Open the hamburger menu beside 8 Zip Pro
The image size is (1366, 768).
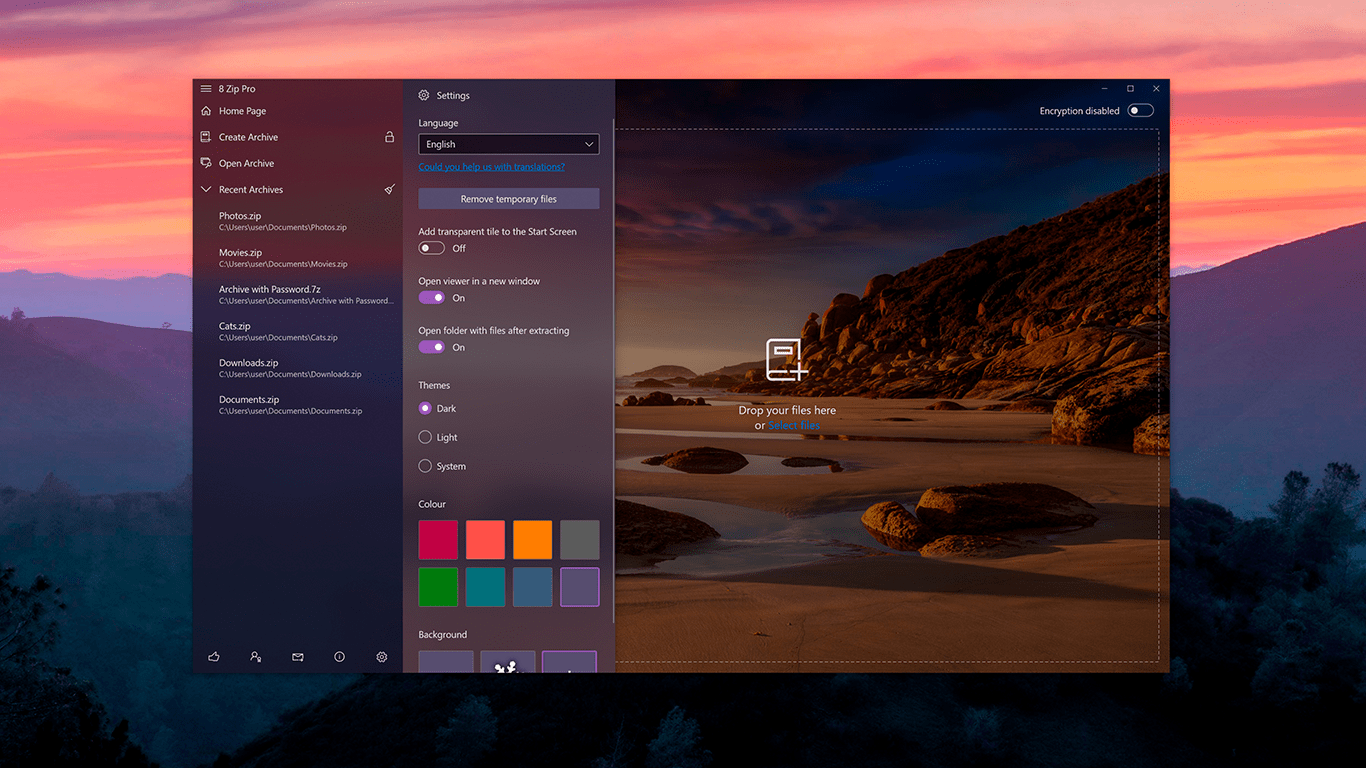click(x=206, y=89)
